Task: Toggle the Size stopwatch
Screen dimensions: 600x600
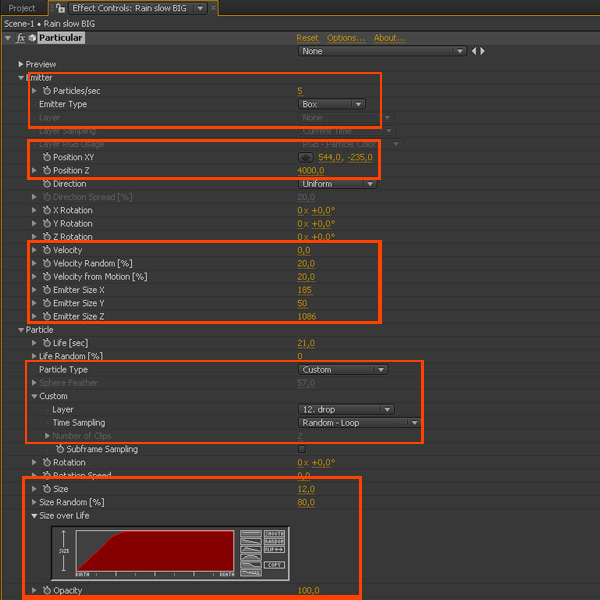Action: pos(47,489)
